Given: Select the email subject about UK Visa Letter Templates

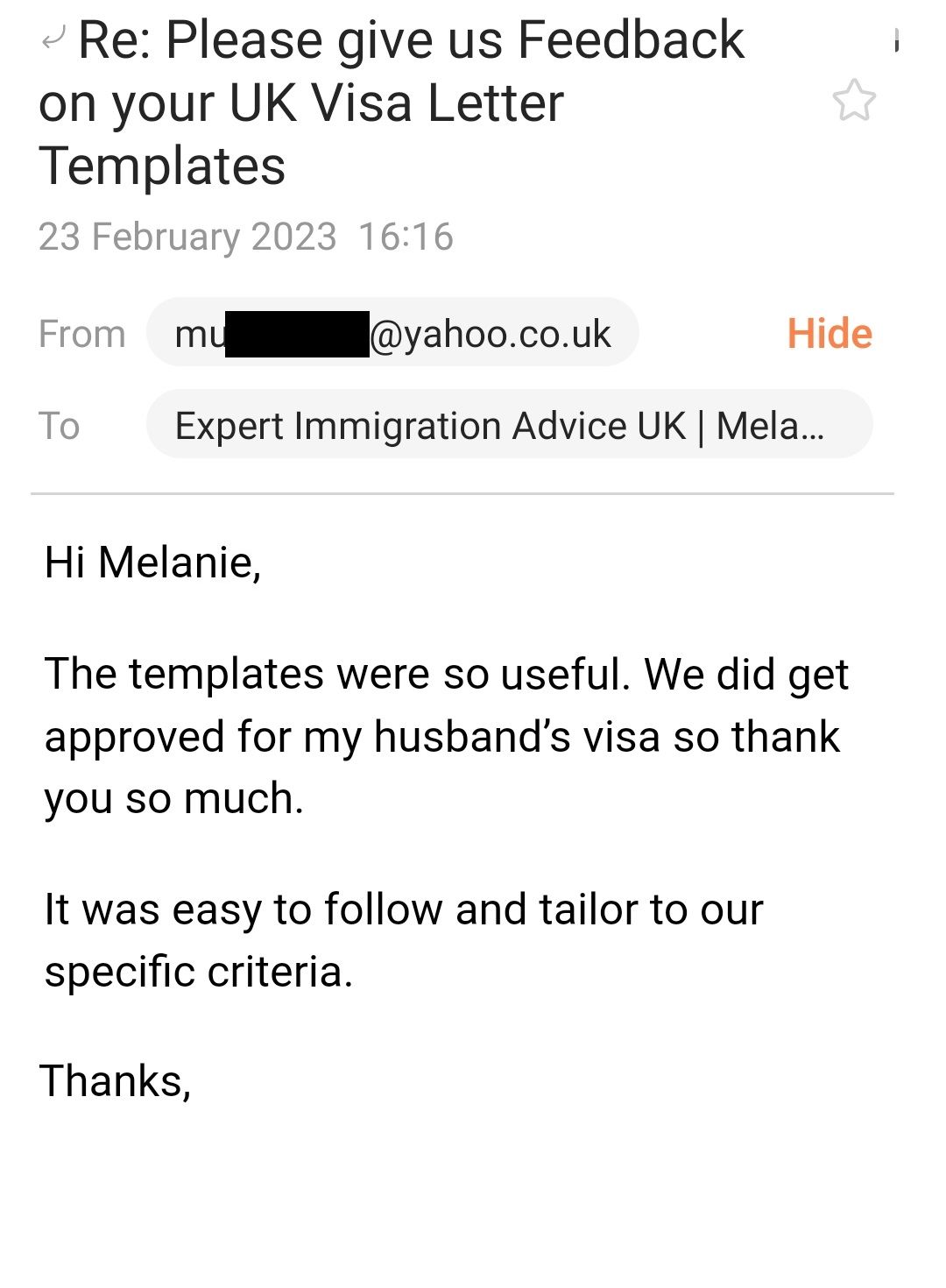Looking at the screenshot, I should point(392,103).
